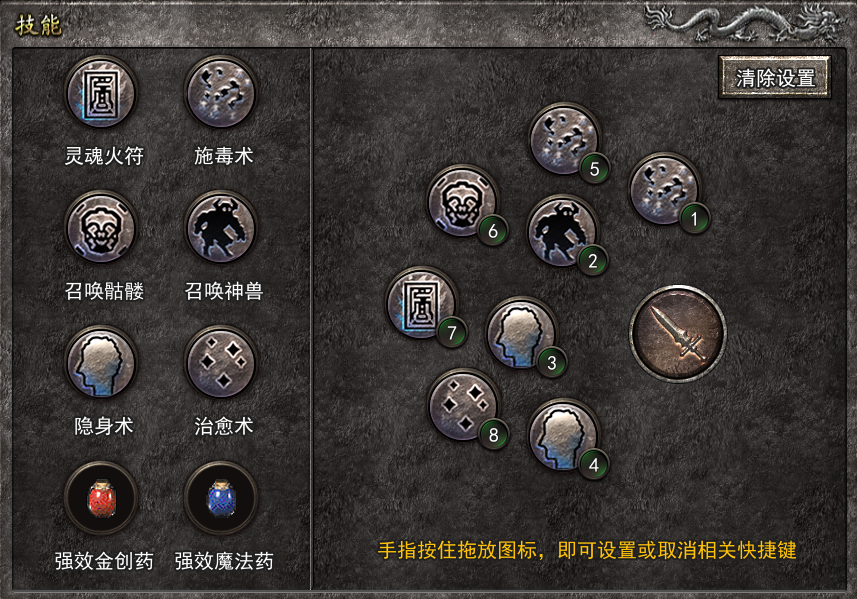857x599 pixels.
Task: Select the red 强效金创药 potion
Action: pyautogui.click(x=101, y=498)
